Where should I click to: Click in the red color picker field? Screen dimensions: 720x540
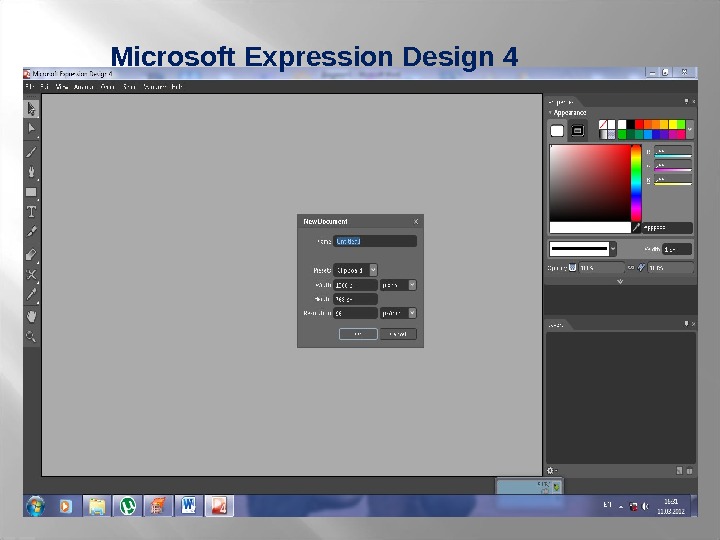(x=590, y=183)
